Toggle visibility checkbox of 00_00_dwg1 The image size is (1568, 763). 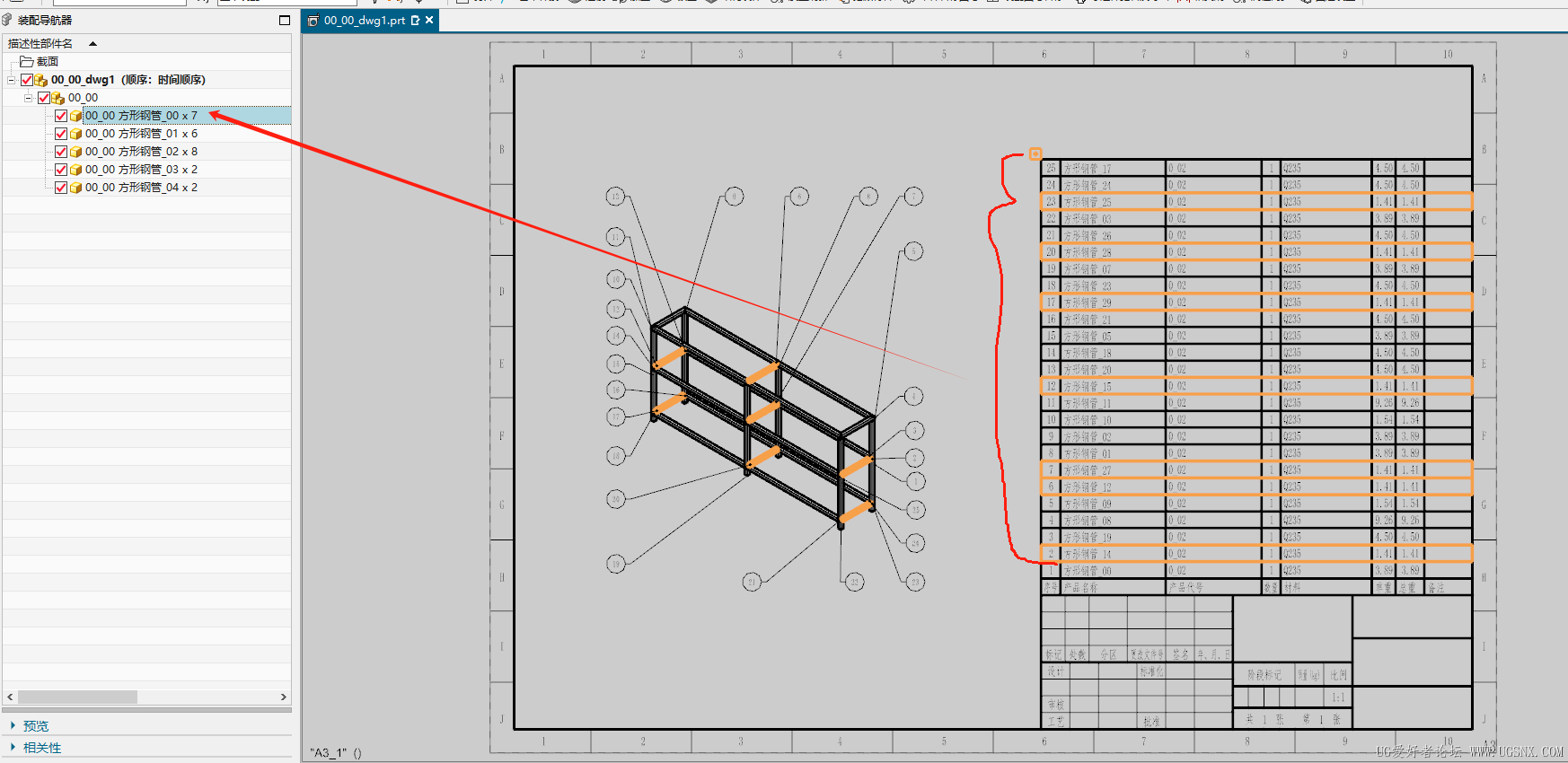click(x=27, y=80)
